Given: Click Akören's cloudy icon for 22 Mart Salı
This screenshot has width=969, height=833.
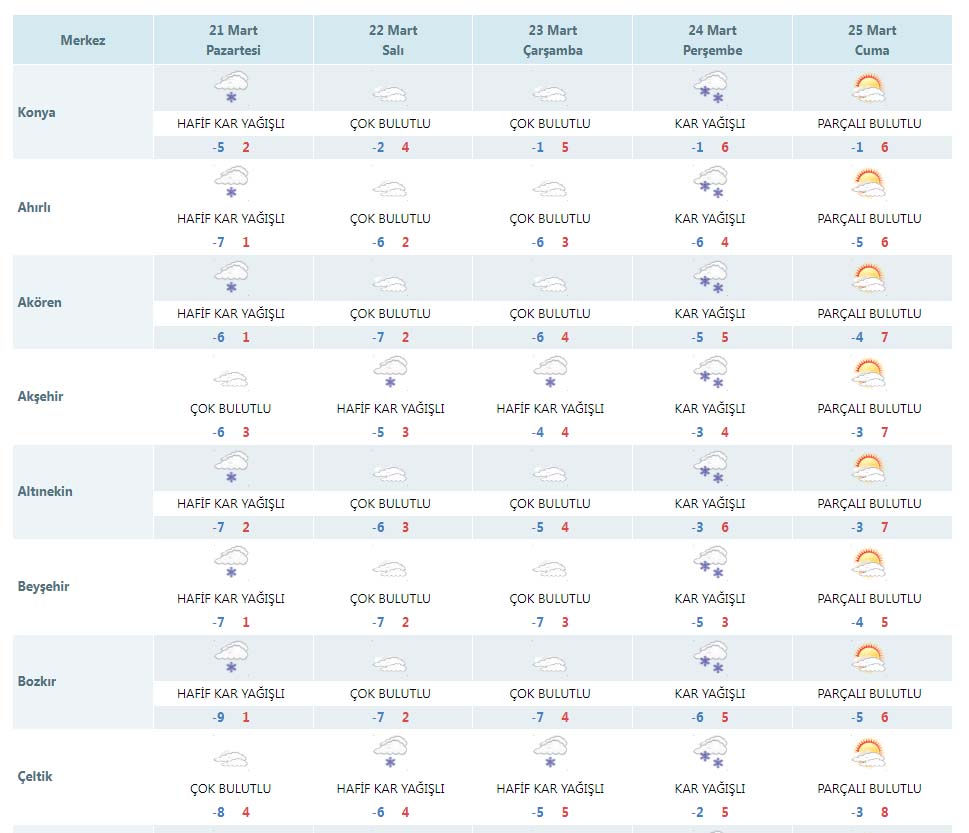Looking at the screenshot, I should coord(389,283).
